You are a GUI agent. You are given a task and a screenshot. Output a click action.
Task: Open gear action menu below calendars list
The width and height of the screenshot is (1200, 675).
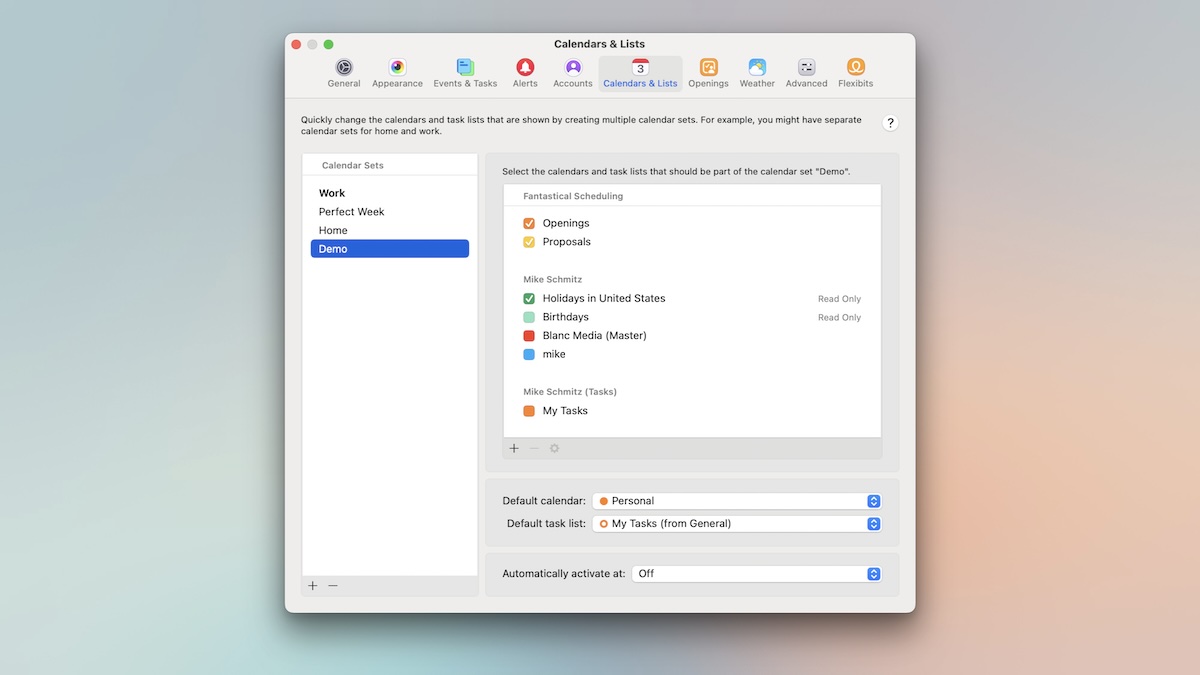[555, 448]
